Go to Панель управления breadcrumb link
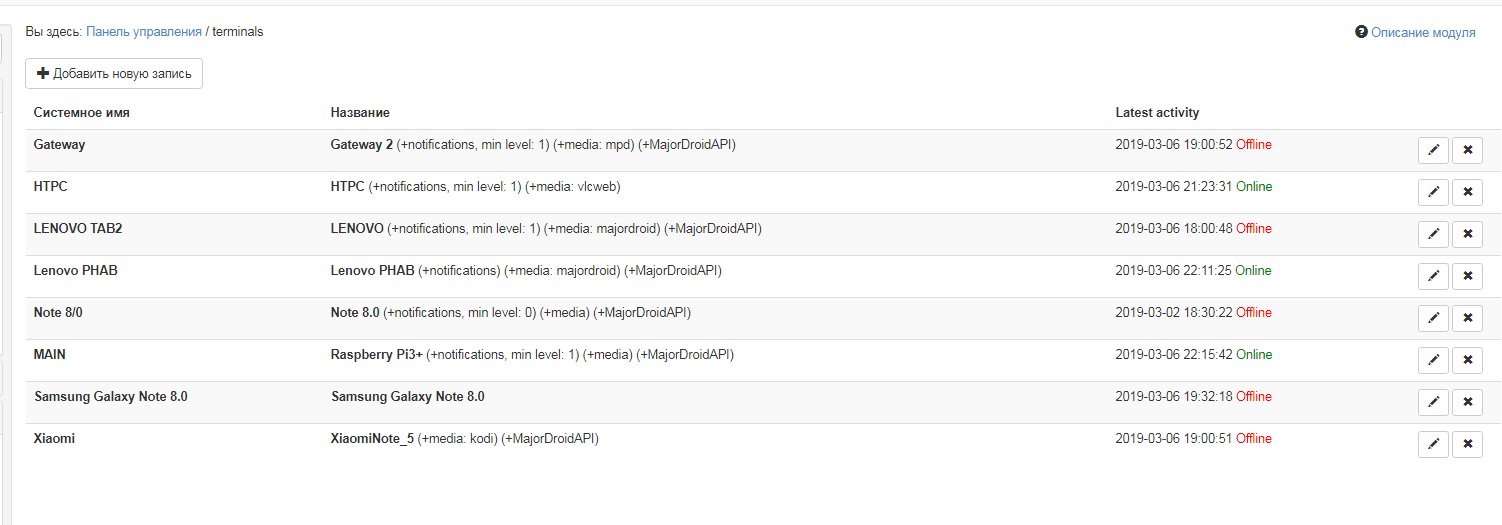This screenshot has height=525, width=1502. click(144, 32)
